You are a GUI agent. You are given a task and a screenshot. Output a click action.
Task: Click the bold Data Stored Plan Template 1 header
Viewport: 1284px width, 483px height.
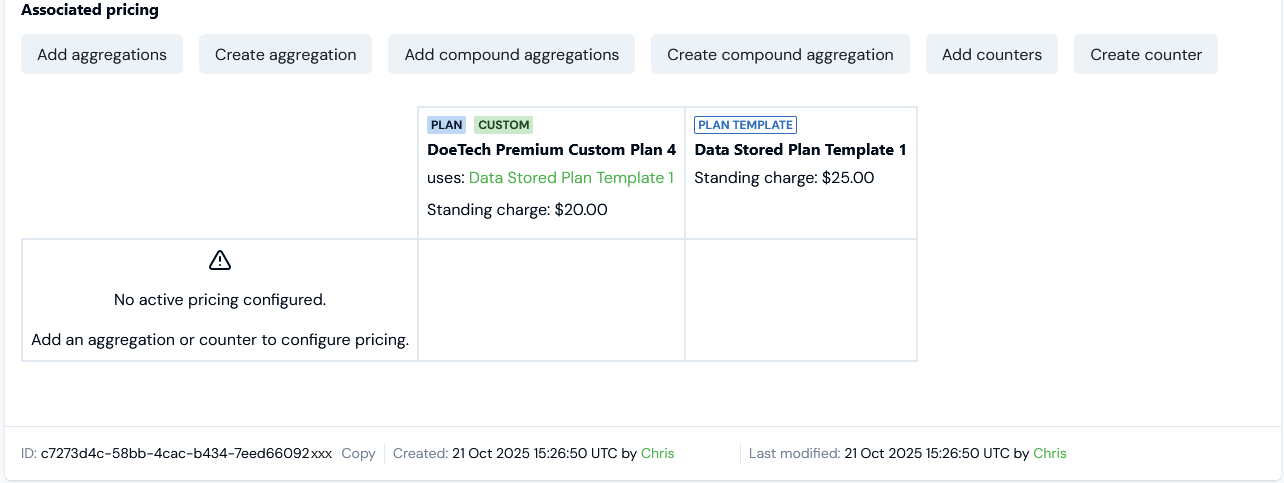pyautogui.click(x=800, y=150)
